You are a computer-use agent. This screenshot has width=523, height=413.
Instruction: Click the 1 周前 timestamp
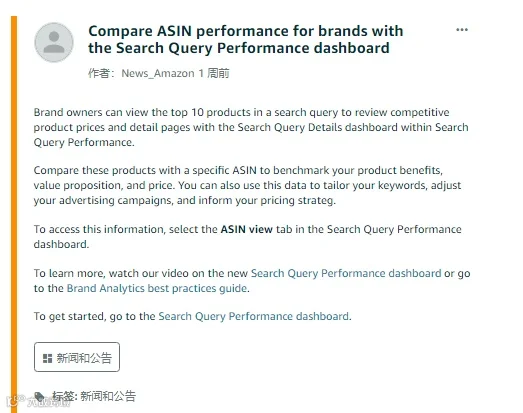pyautogui.click(x=214, y=73)
